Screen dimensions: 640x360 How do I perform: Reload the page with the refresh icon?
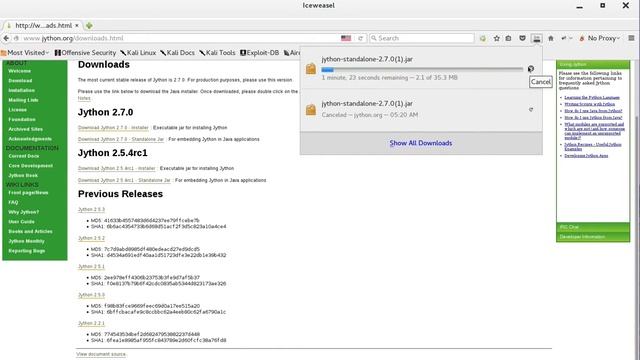point(360,38)
